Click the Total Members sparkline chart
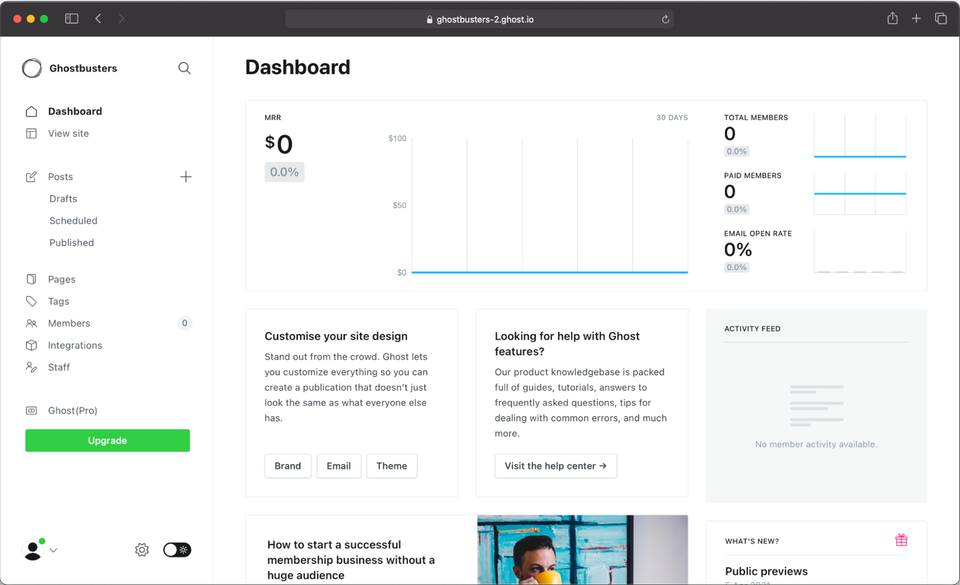The image size is (960, 585). 860,136
